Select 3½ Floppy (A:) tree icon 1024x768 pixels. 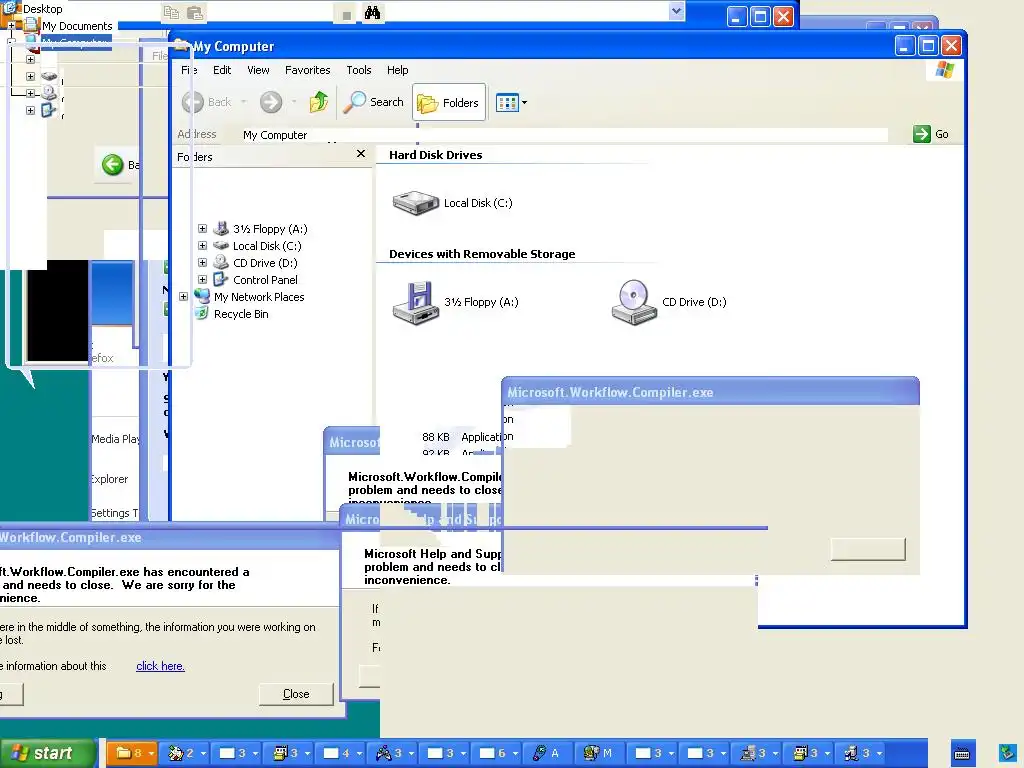221,229
